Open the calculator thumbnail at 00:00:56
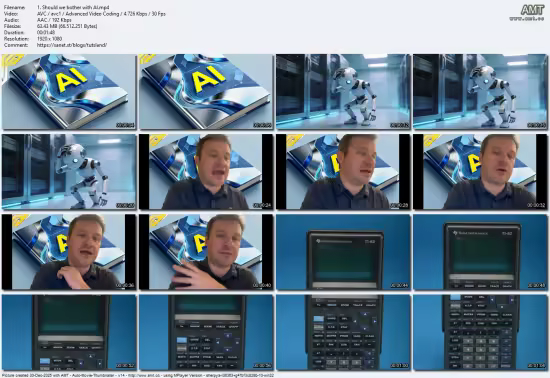The width and height of the screenshot is (550, 378). point(206,332)
